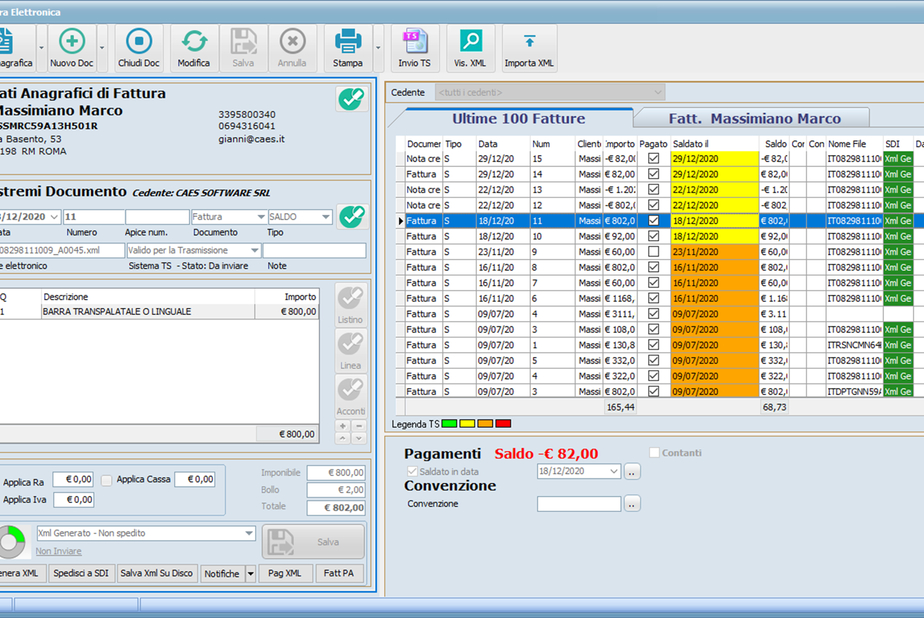The width and height of the screenshot is (924, 618).
Task: Expand the Xml Generato - Non spedito dropdown
Action: point(249,534)
